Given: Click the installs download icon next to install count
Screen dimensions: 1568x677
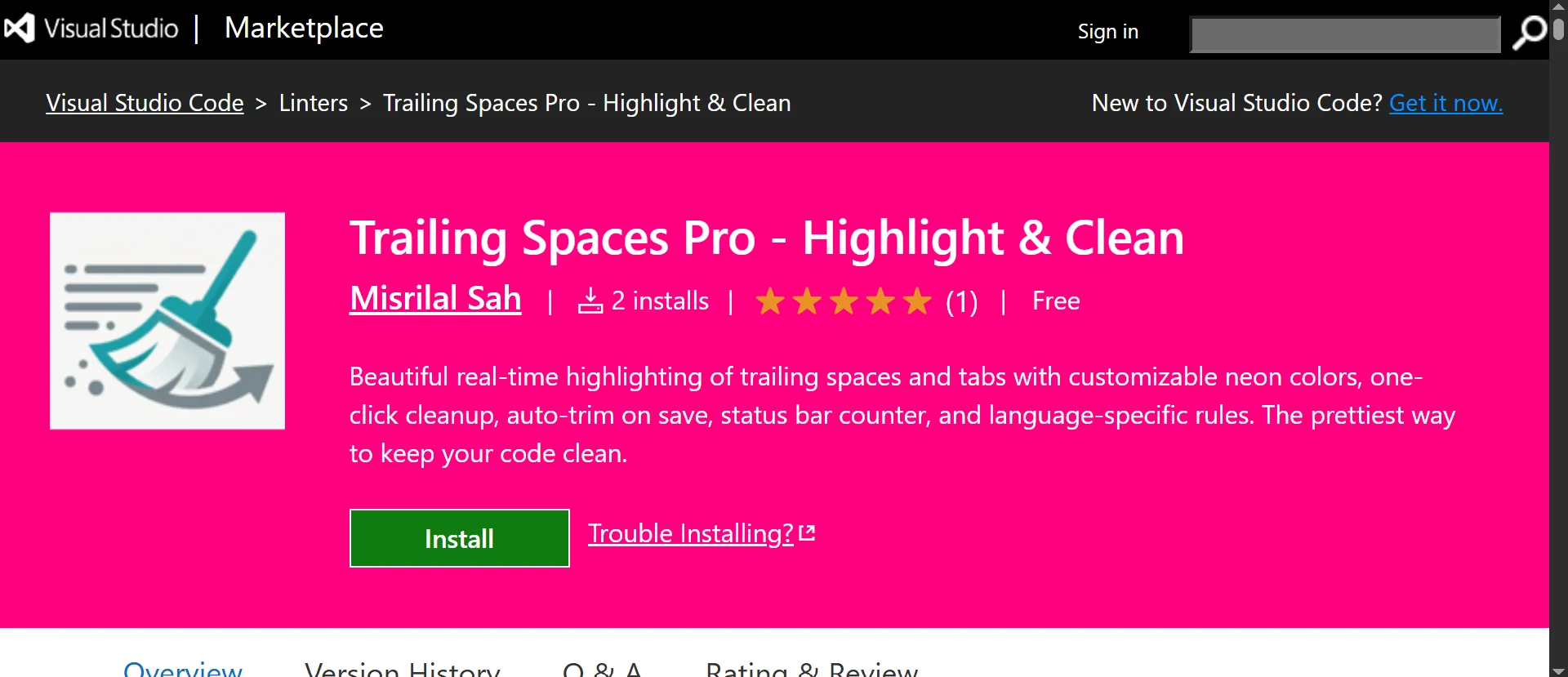Looking at the screenshot, I should (590, 301).
